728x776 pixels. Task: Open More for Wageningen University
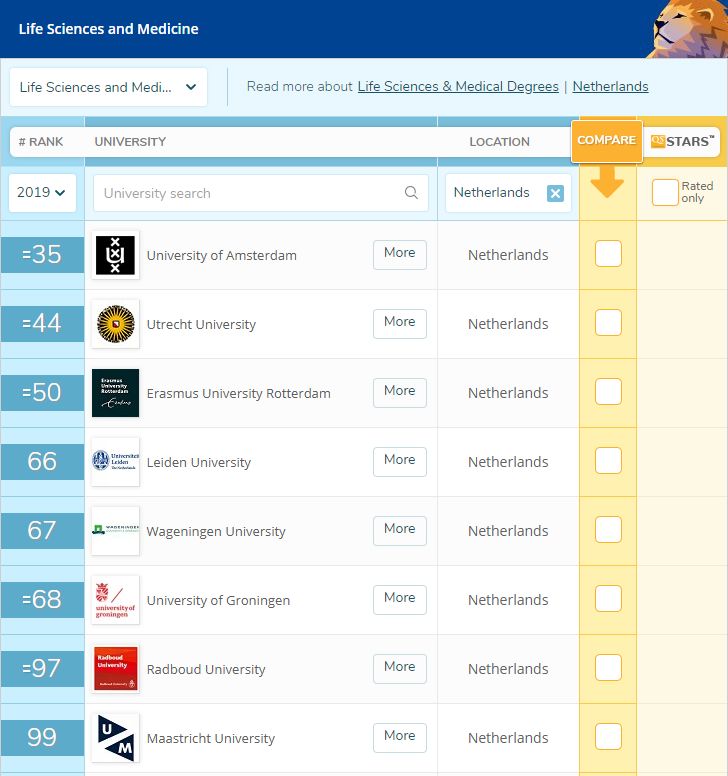coord(400,531)
